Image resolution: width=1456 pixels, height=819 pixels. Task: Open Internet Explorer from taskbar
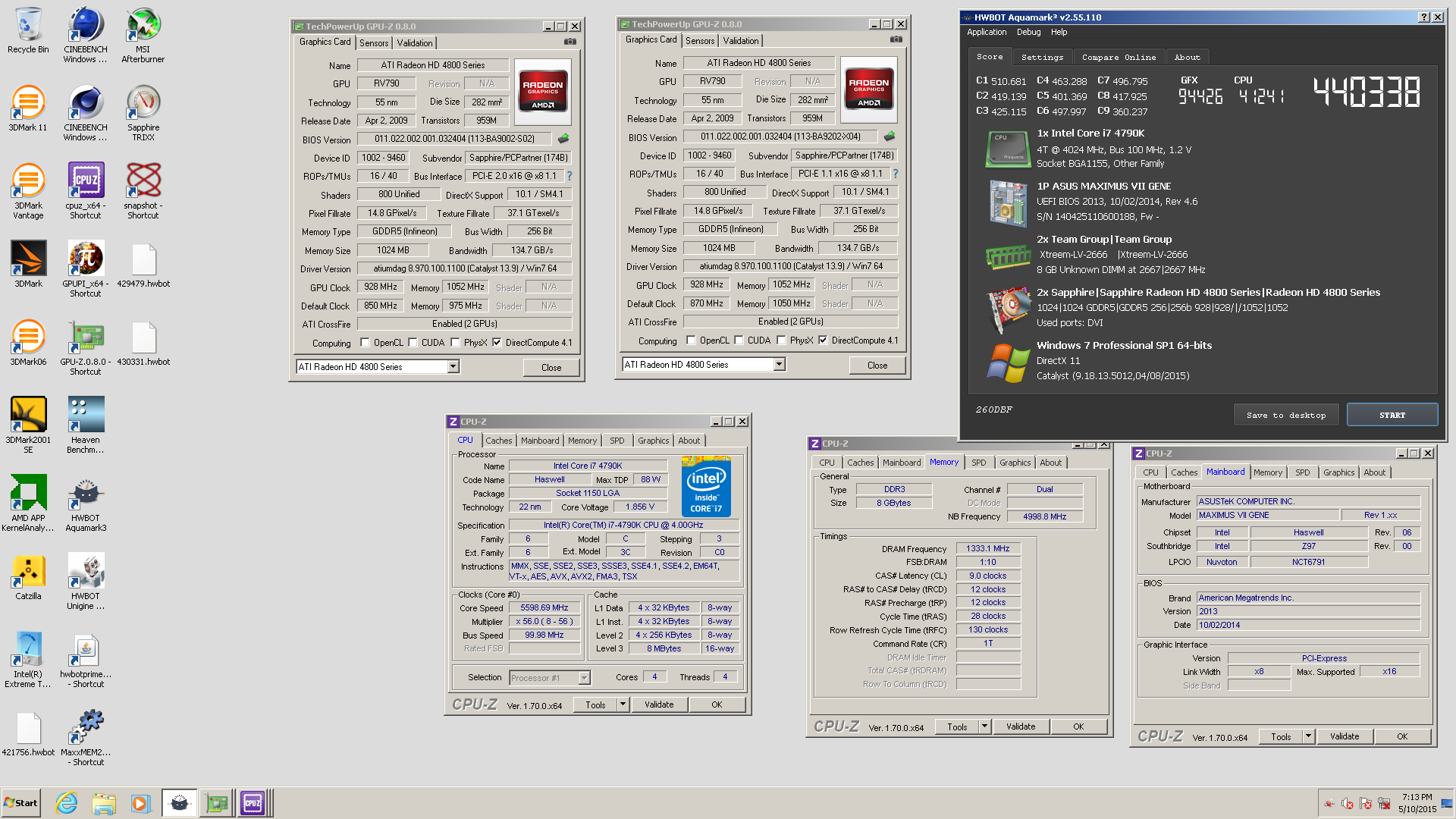(x=67, y=803)
